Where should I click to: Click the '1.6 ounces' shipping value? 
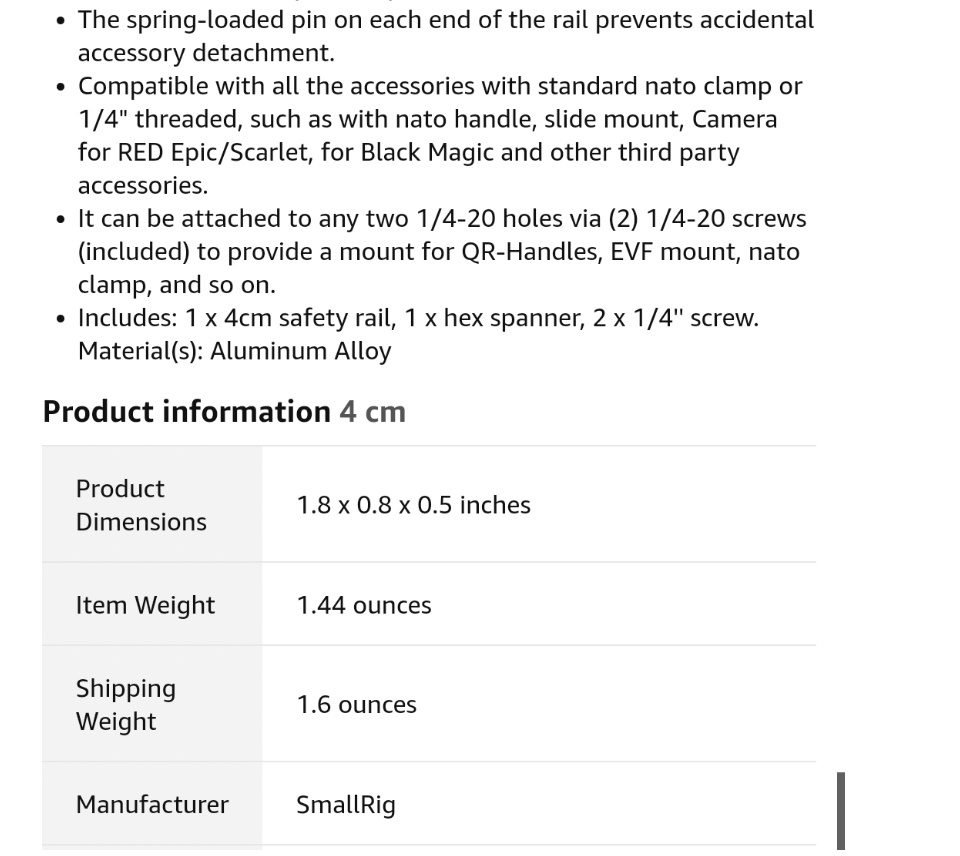[x=356, y=704]
